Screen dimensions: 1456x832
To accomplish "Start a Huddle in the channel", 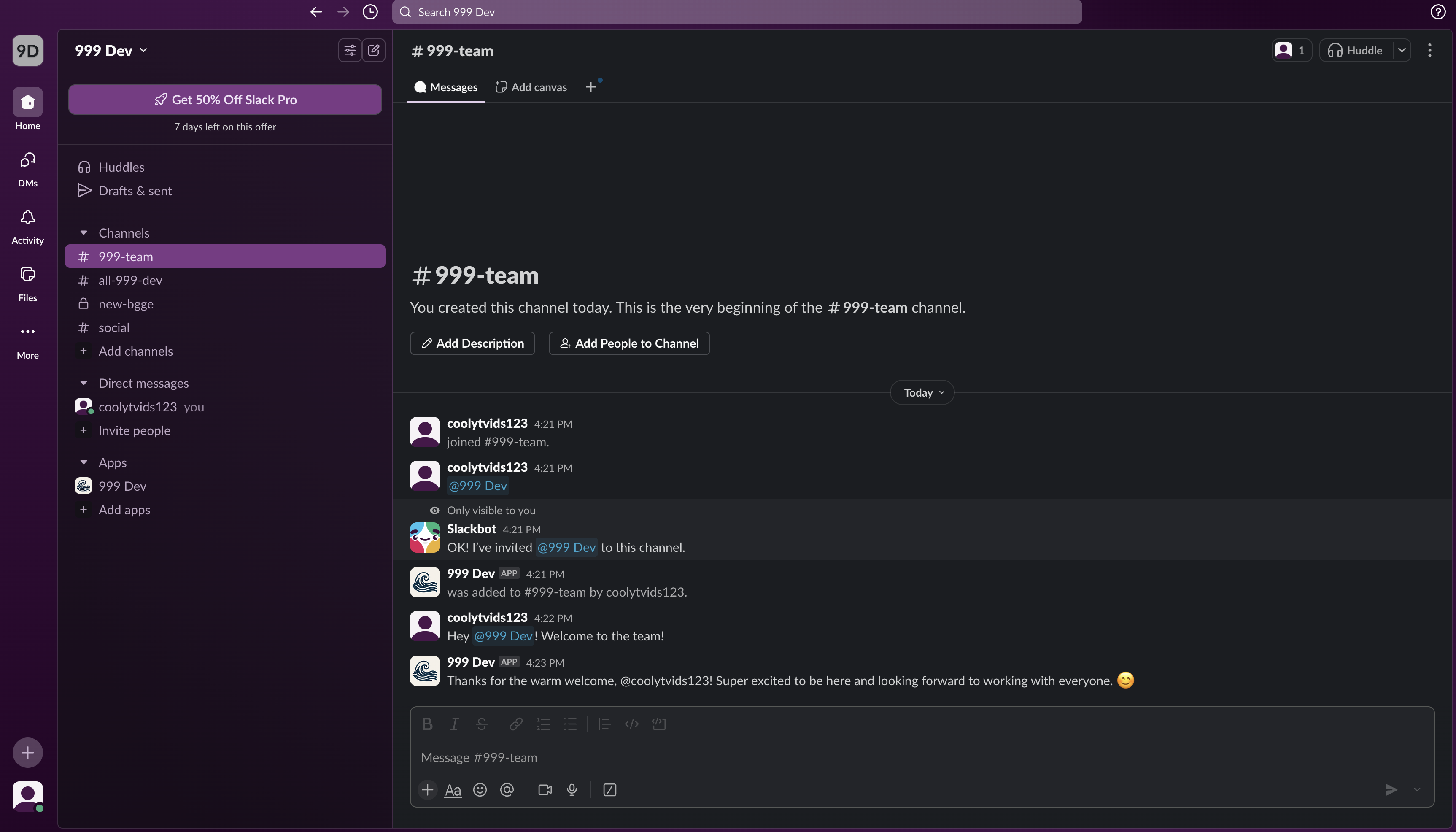I will pos(1356,50).
